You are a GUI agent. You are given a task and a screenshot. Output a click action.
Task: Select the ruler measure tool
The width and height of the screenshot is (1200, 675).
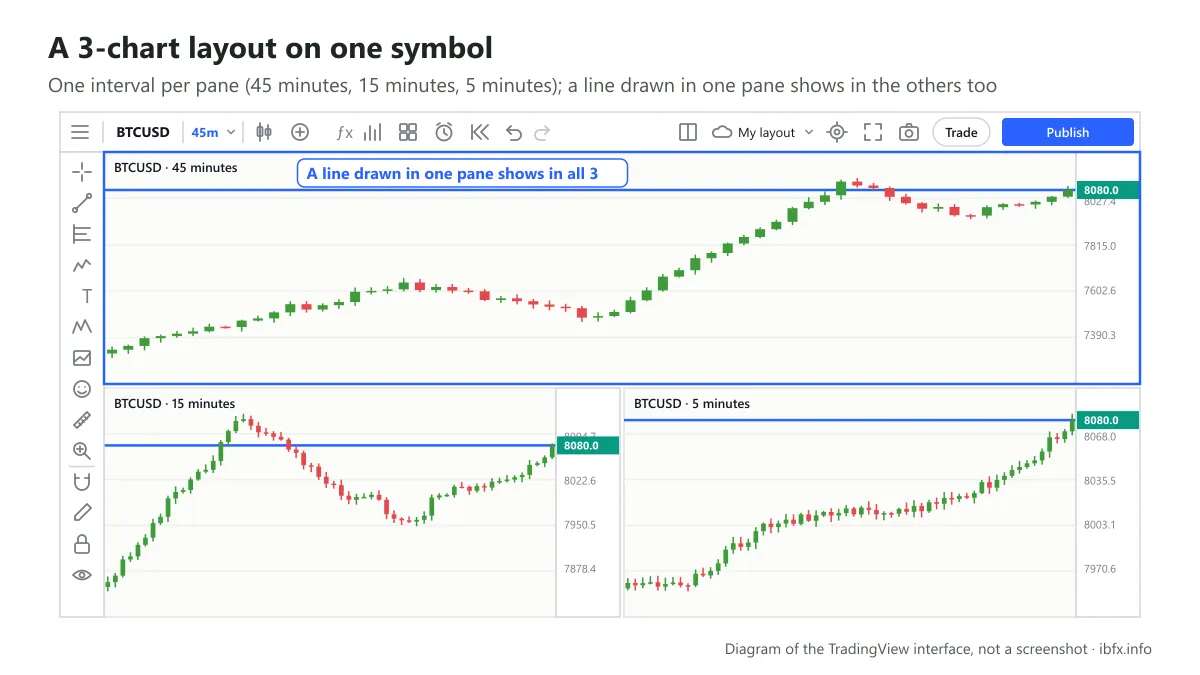pos(82,420)
